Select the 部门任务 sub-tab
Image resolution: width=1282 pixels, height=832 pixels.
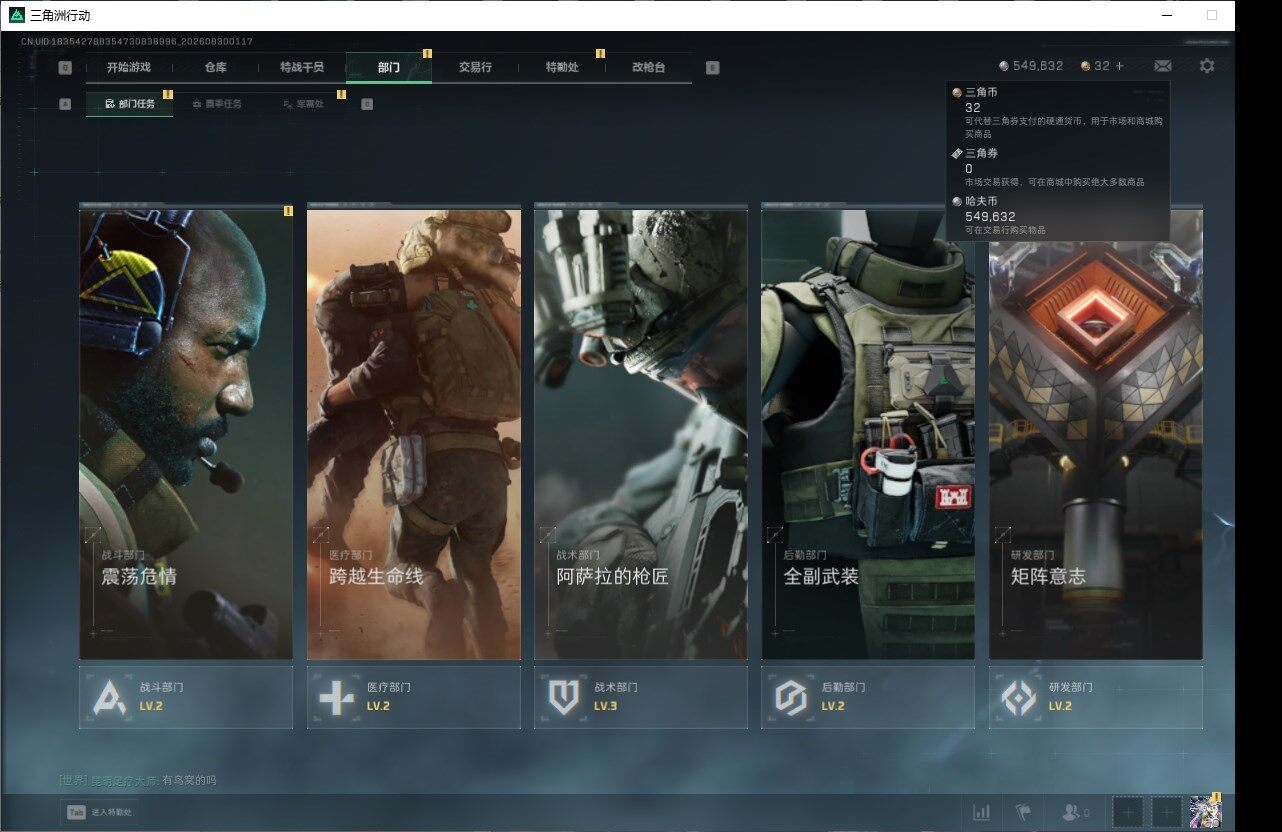pyautogui.click(x=130, y=103)
